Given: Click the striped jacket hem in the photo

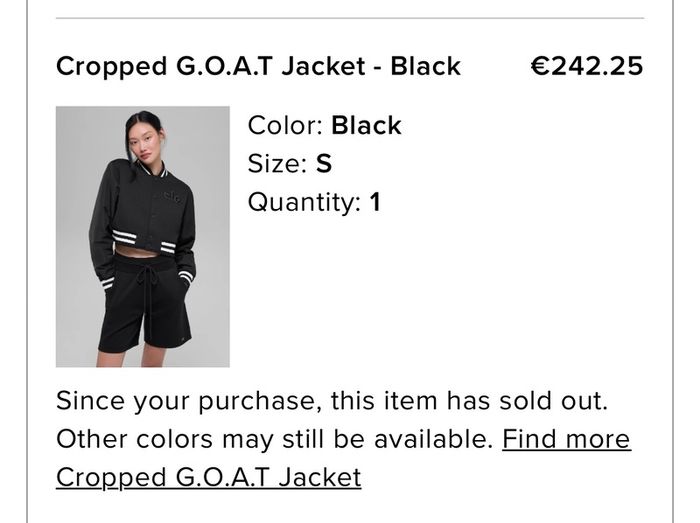Looking at the screenshot, I should pyautogui.click(x=144, y=242).
